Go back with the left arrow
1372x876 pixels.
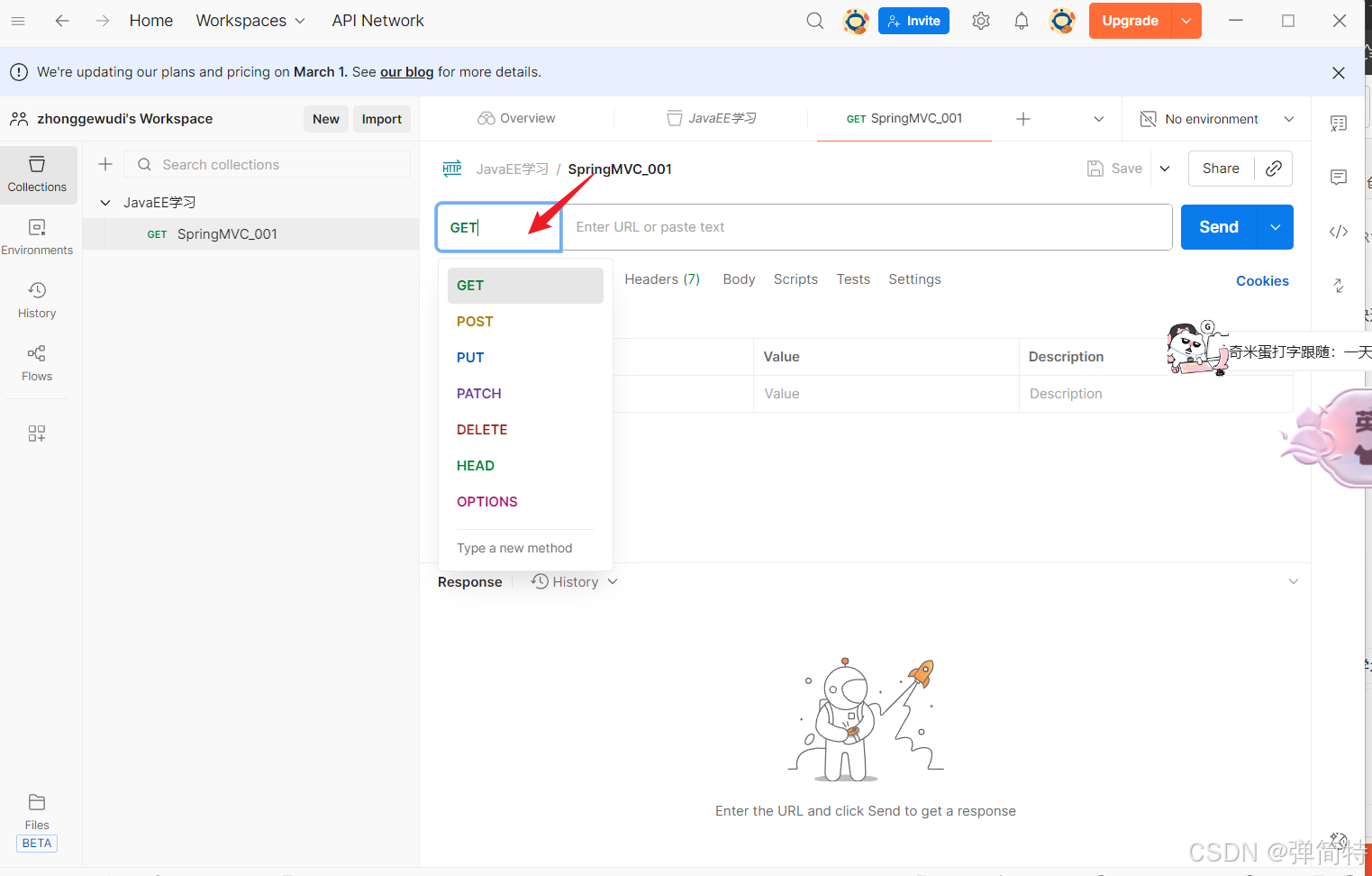62,21
